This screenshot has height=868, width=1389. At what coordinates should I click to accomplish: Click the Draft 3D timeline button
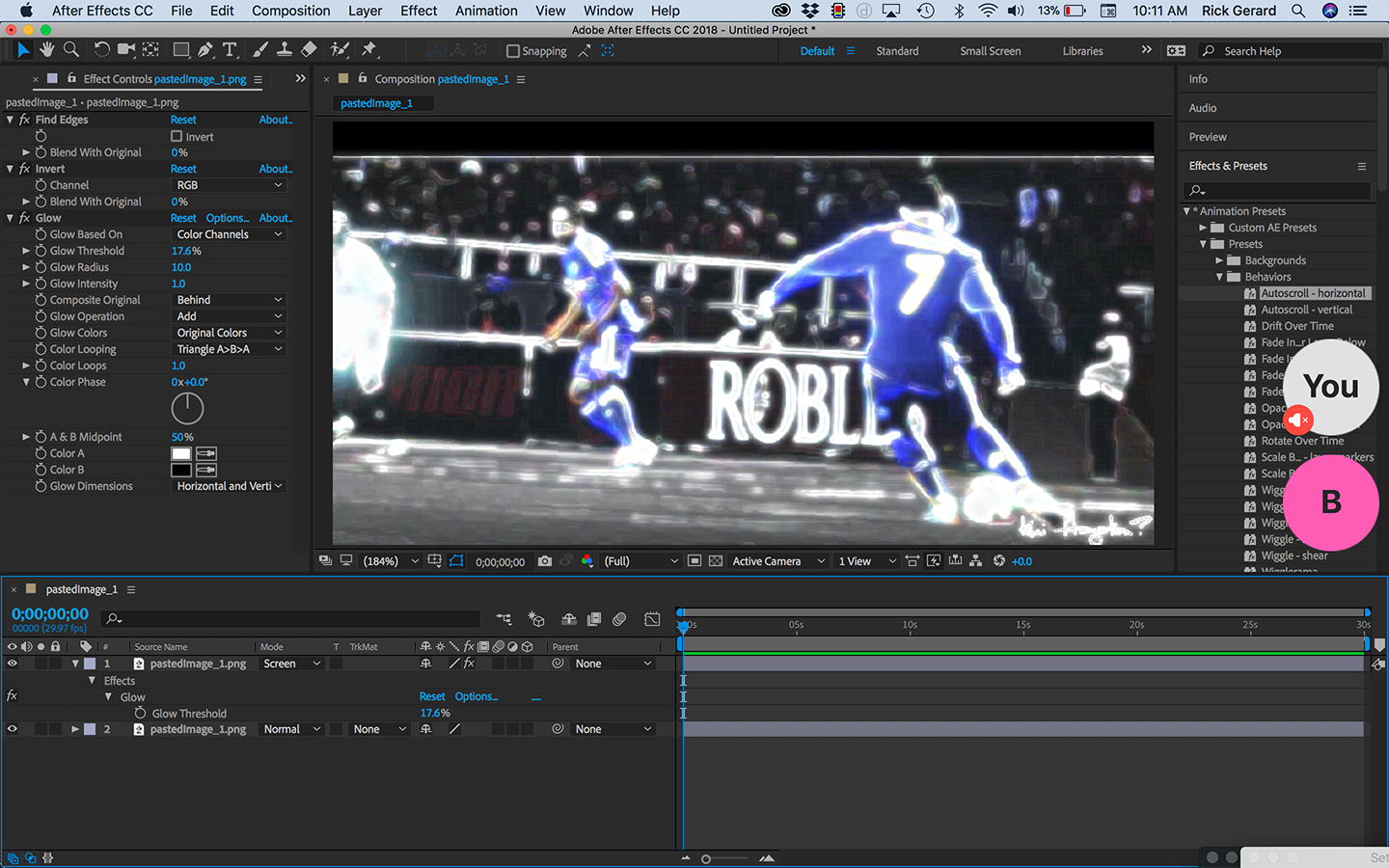pos(536,619)
